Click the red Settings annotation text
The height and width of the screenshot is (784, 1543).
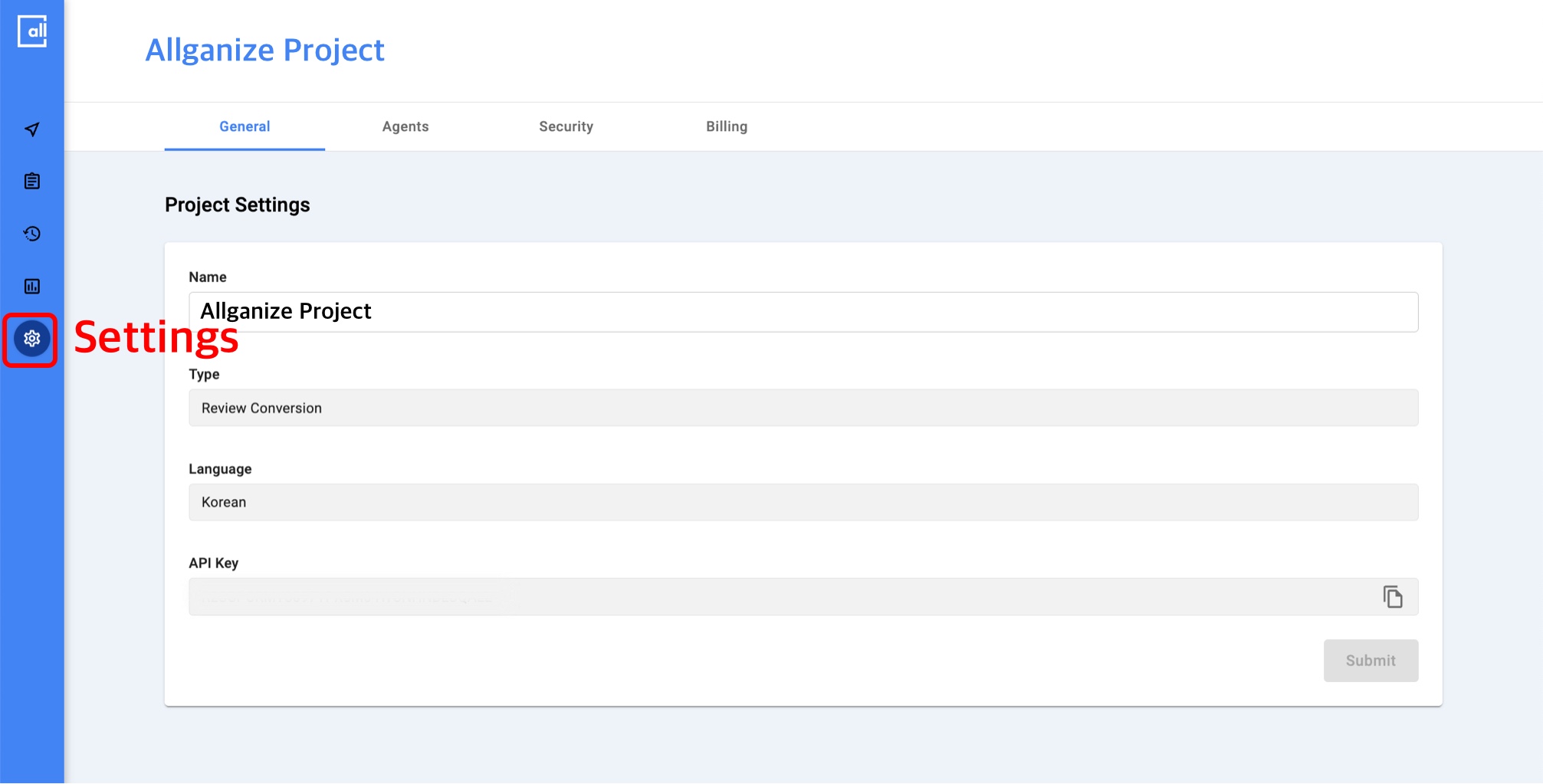156,338
